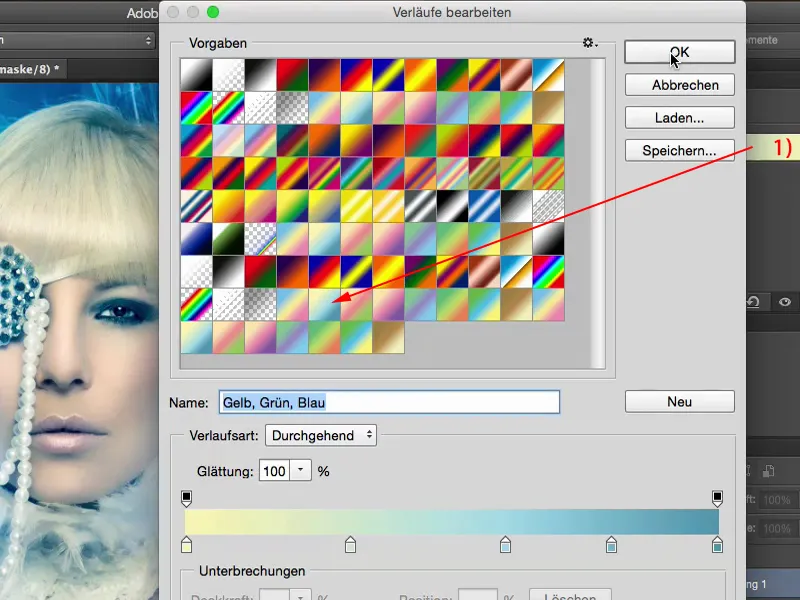Select the last gold-brown preset in bottom row
Viewport: 800px width, 600px height.
click(388, 337)
